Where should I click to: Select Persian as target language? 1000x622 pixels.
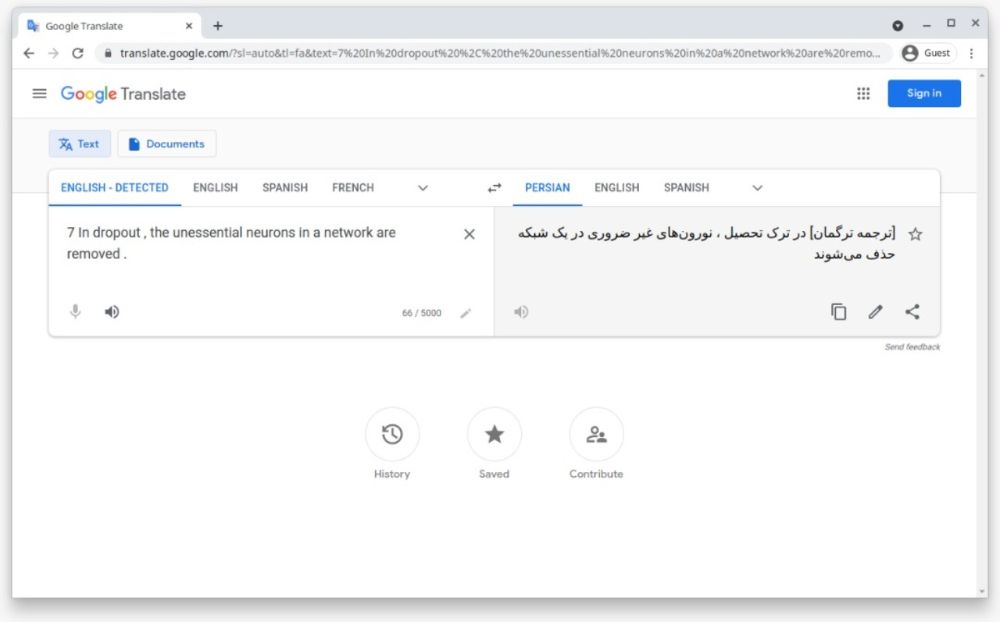(x=547, y=188)
